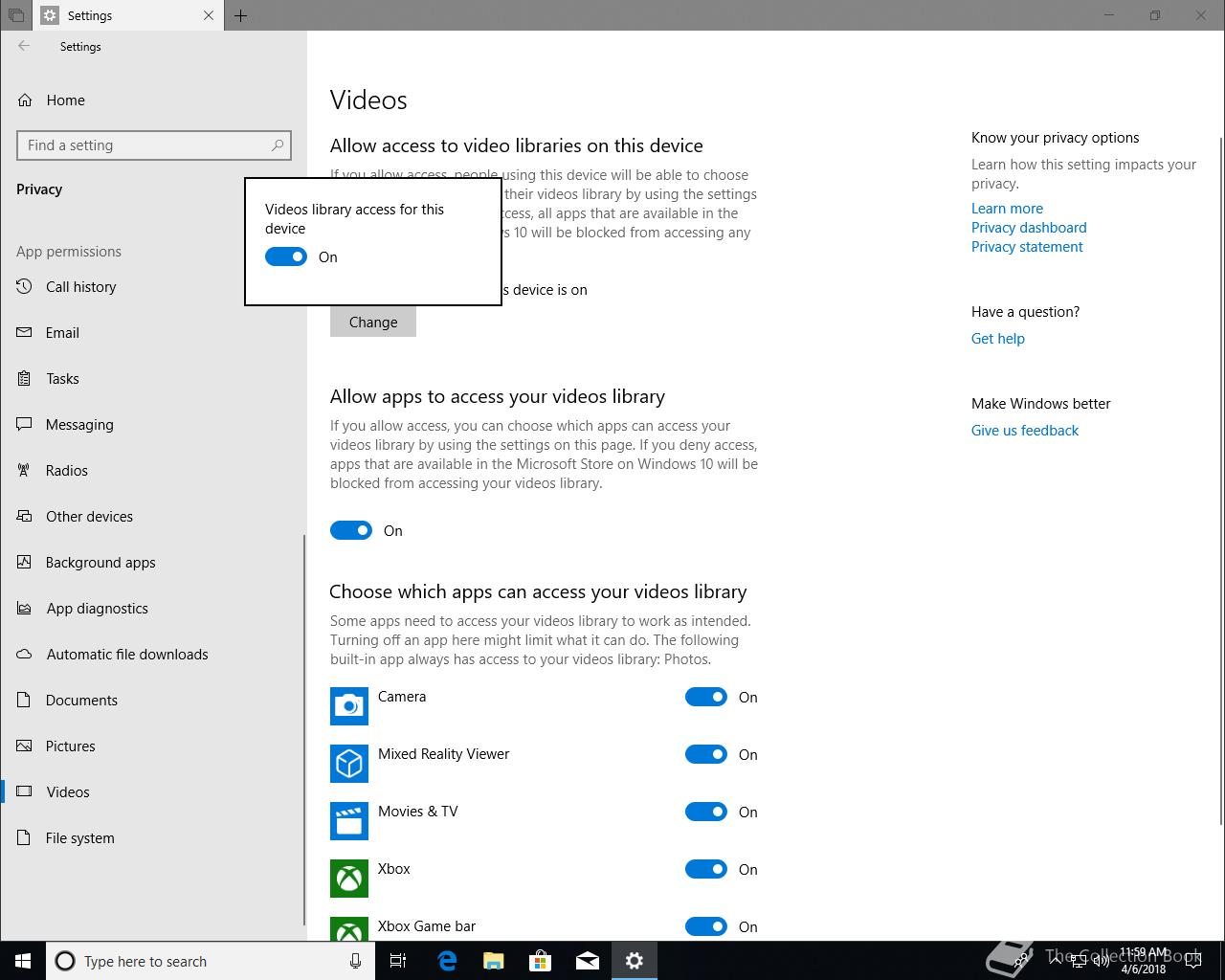This screenshot has height=980, width=1225.
Task: Click the Settings gear on the taskbar
Action: [x=635, y=961]
